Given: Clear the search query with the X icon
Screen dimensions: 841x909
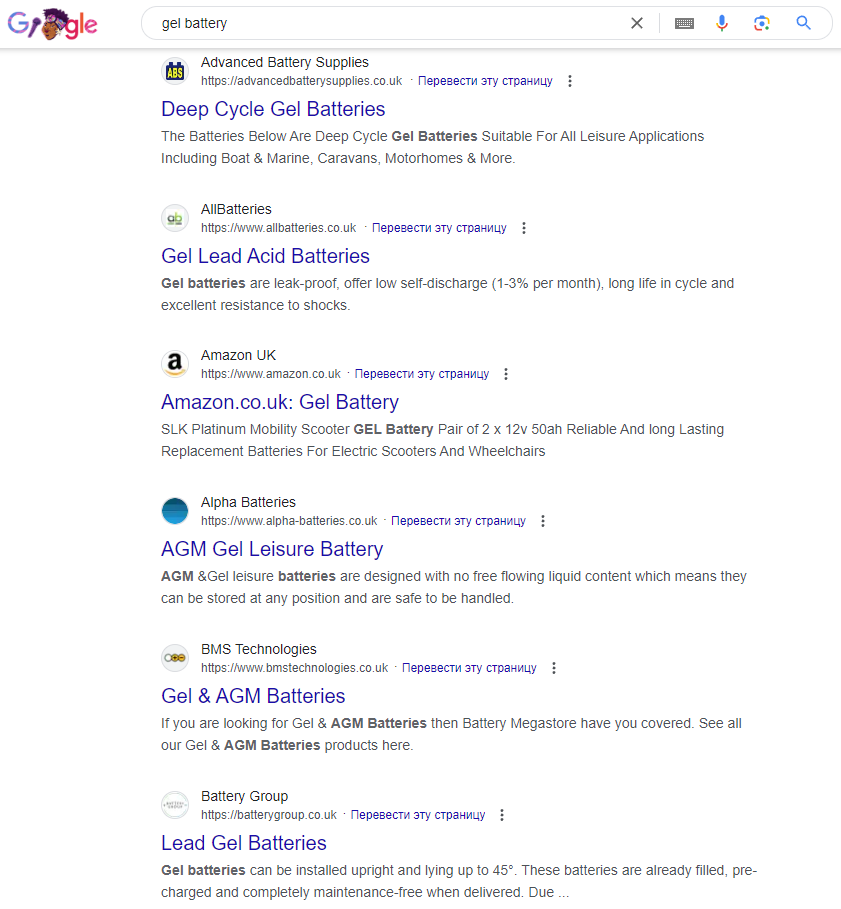Looking at the screenshot, I should click(637, 23).
